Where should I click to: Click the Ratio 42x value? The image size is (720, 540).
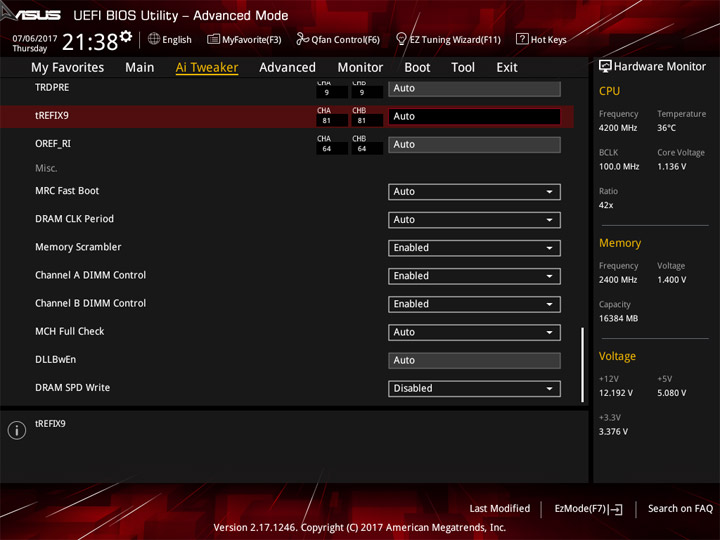(x=606, y=205)
